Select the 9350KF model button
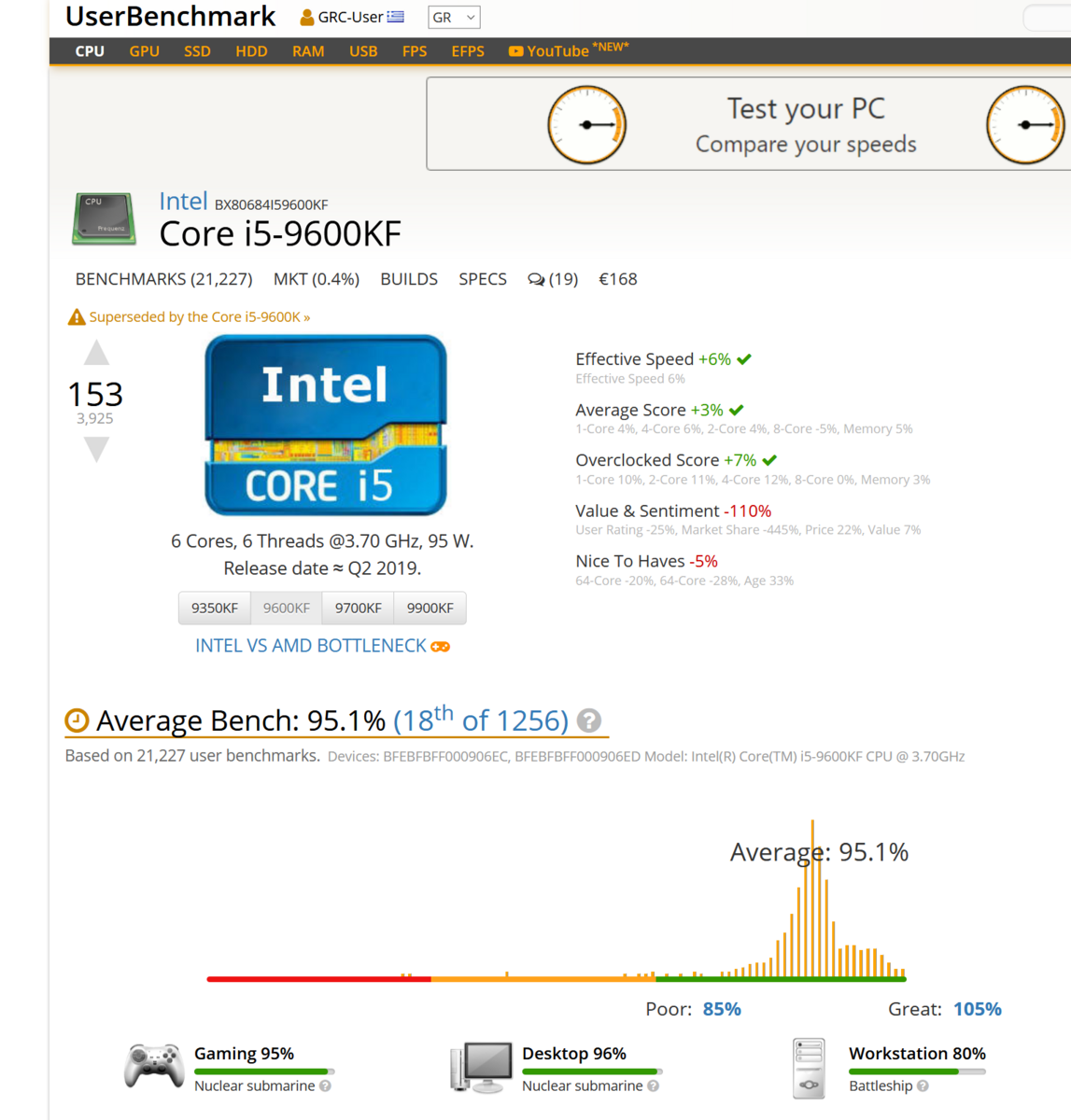 (215, 608)
